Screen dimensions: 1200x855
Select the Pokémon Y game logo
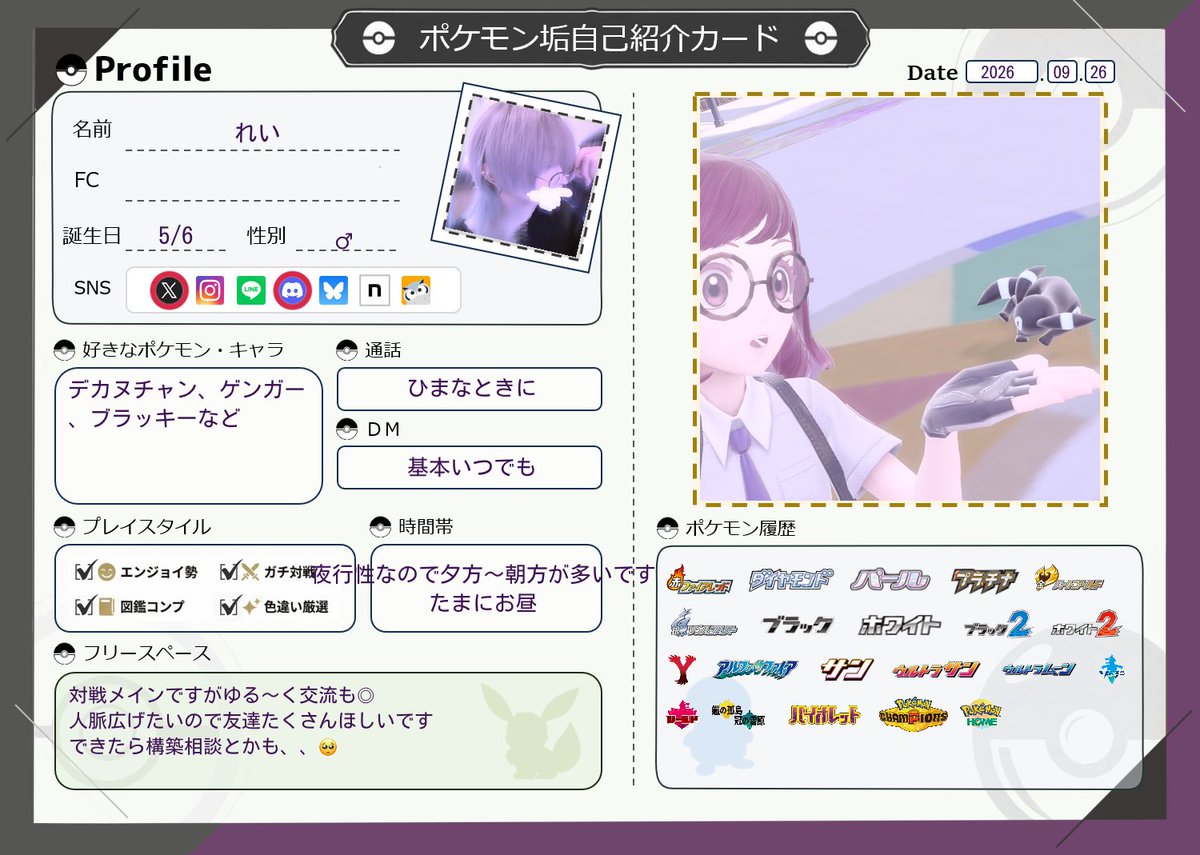[680, 668]
